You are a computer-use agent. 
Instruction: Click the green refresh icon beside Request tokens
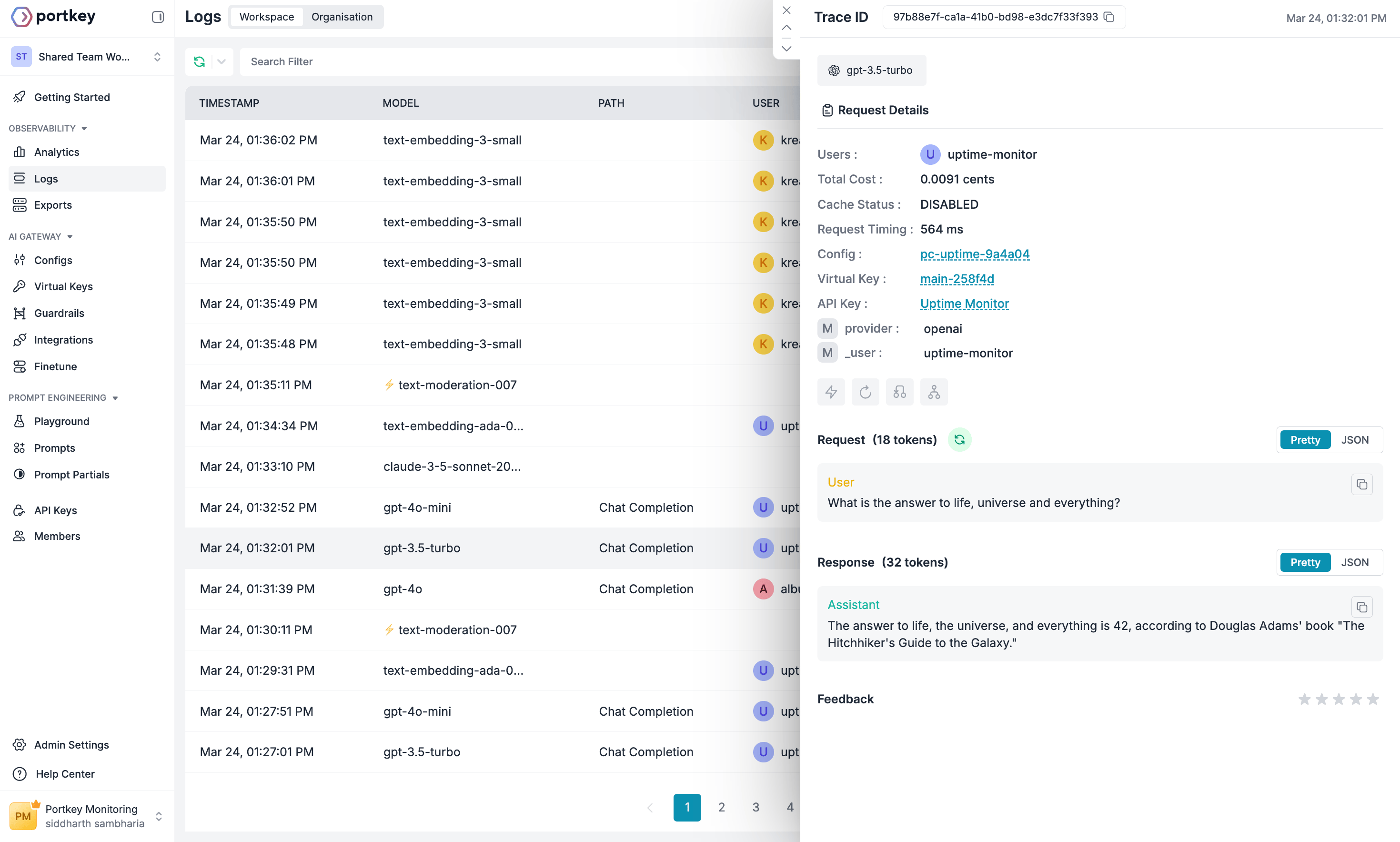coord(959,440)
